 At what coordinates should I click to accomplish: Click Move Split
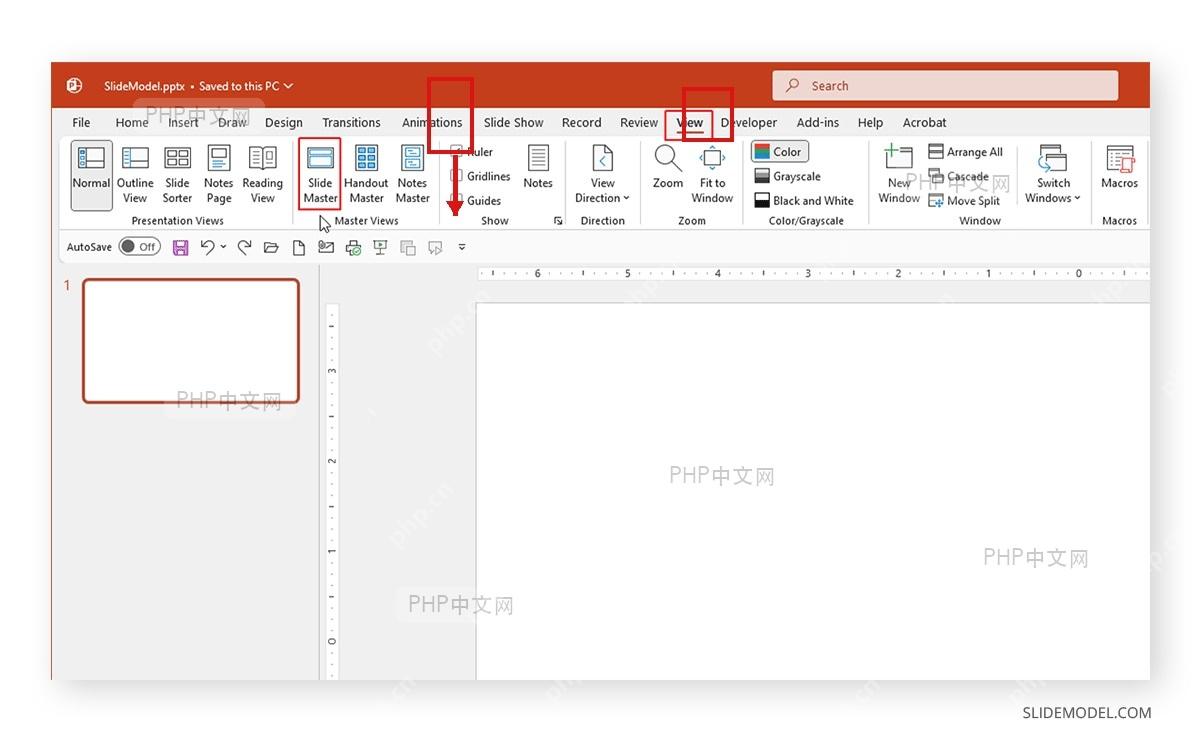tap(965, 200)
